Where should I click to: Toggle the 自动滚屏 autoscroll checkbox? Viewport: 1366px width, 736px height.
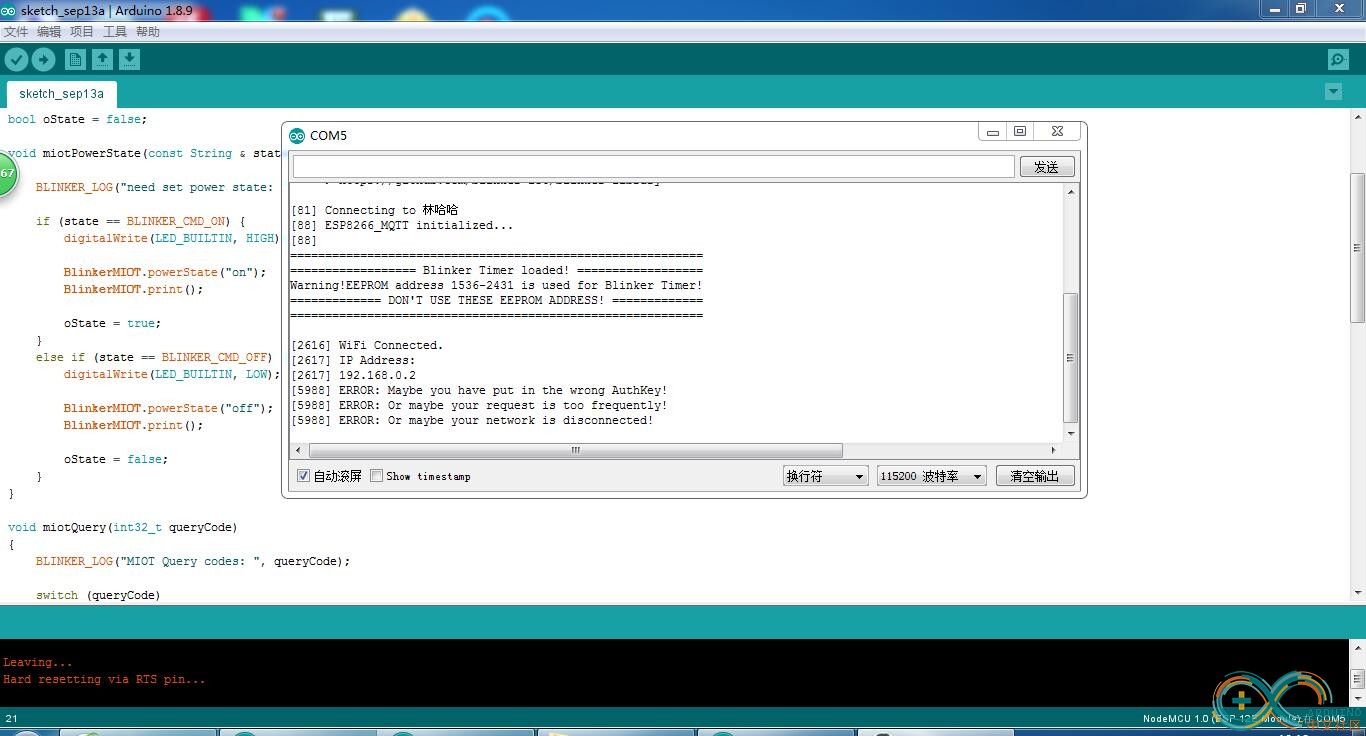coord(303,476)
